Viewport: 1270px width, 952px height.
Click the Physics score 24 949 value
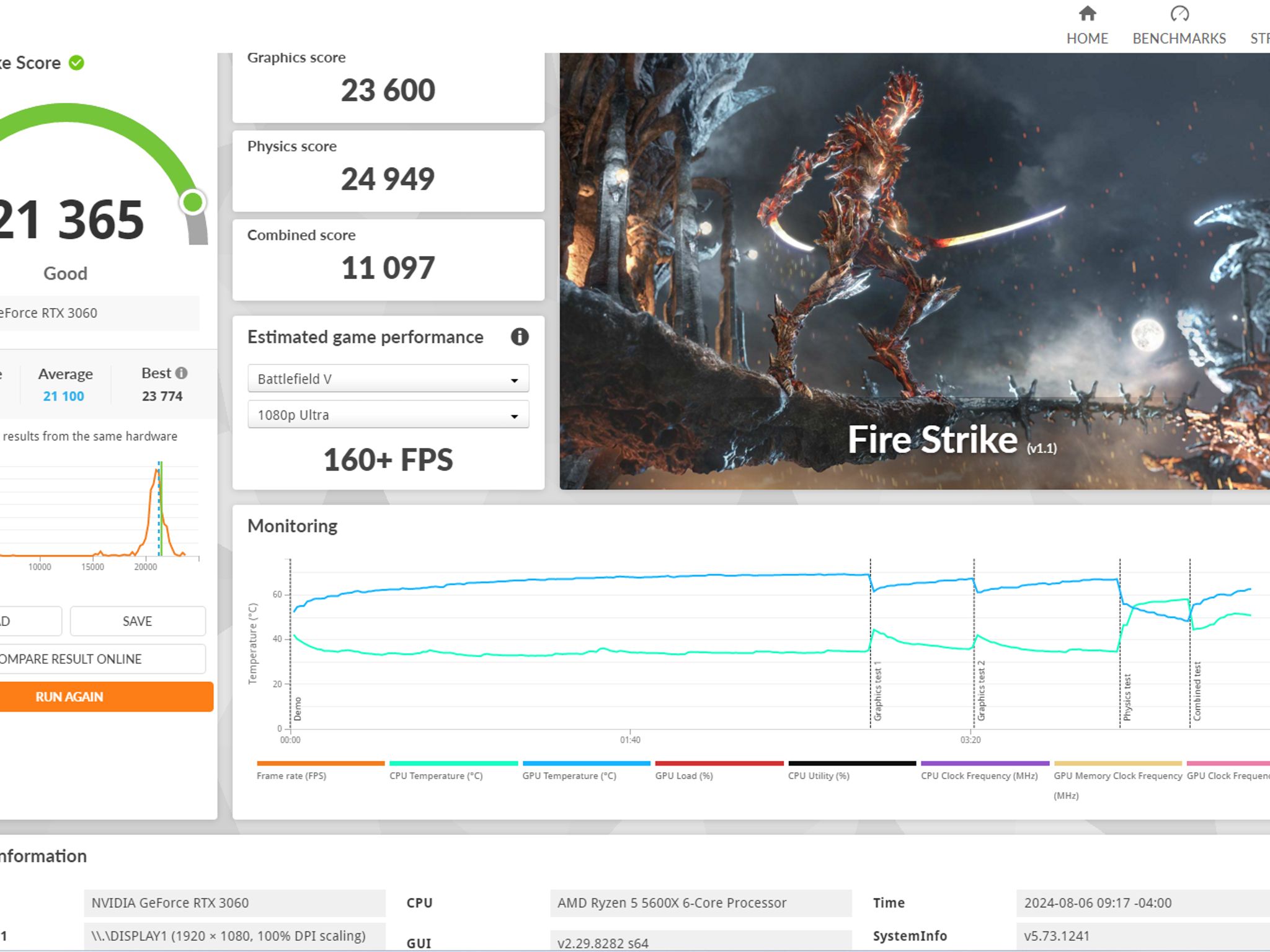[388, 179]
